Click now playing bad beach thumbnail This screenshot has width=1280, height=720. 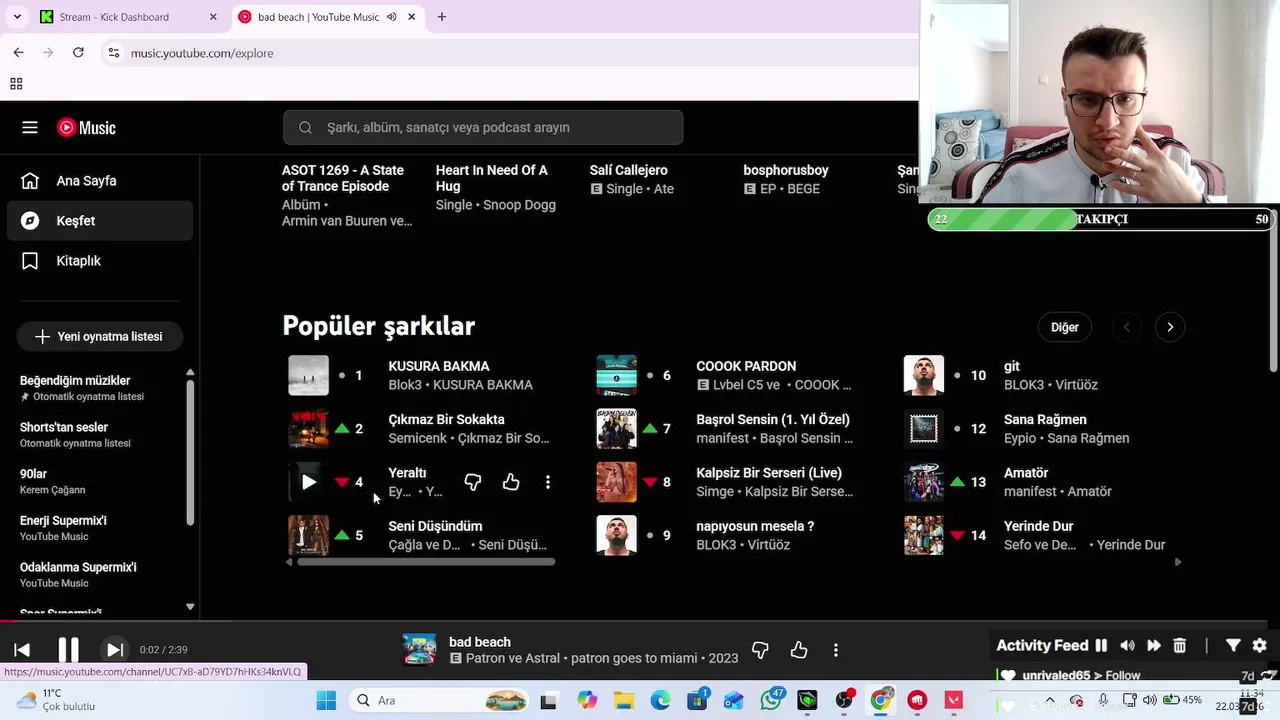[x=419, y=650]
